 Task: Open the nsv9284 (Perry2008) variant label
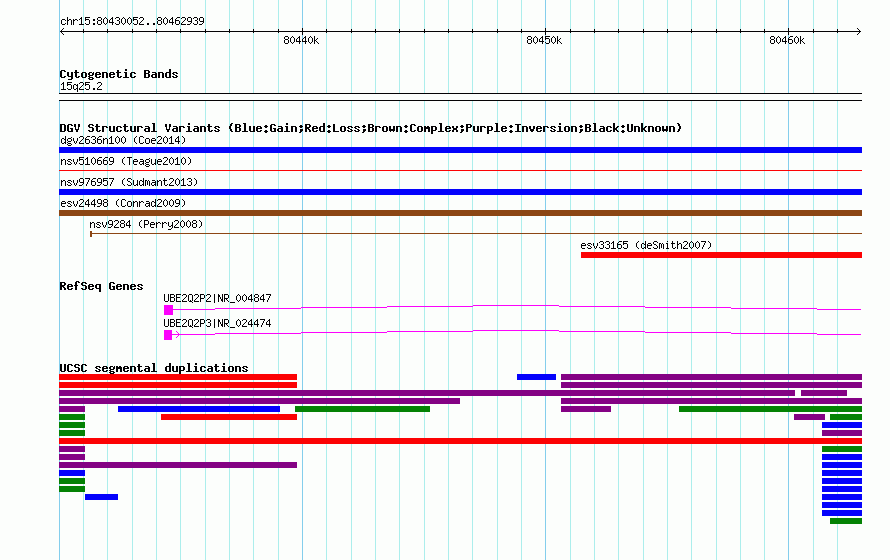[146, 224]
